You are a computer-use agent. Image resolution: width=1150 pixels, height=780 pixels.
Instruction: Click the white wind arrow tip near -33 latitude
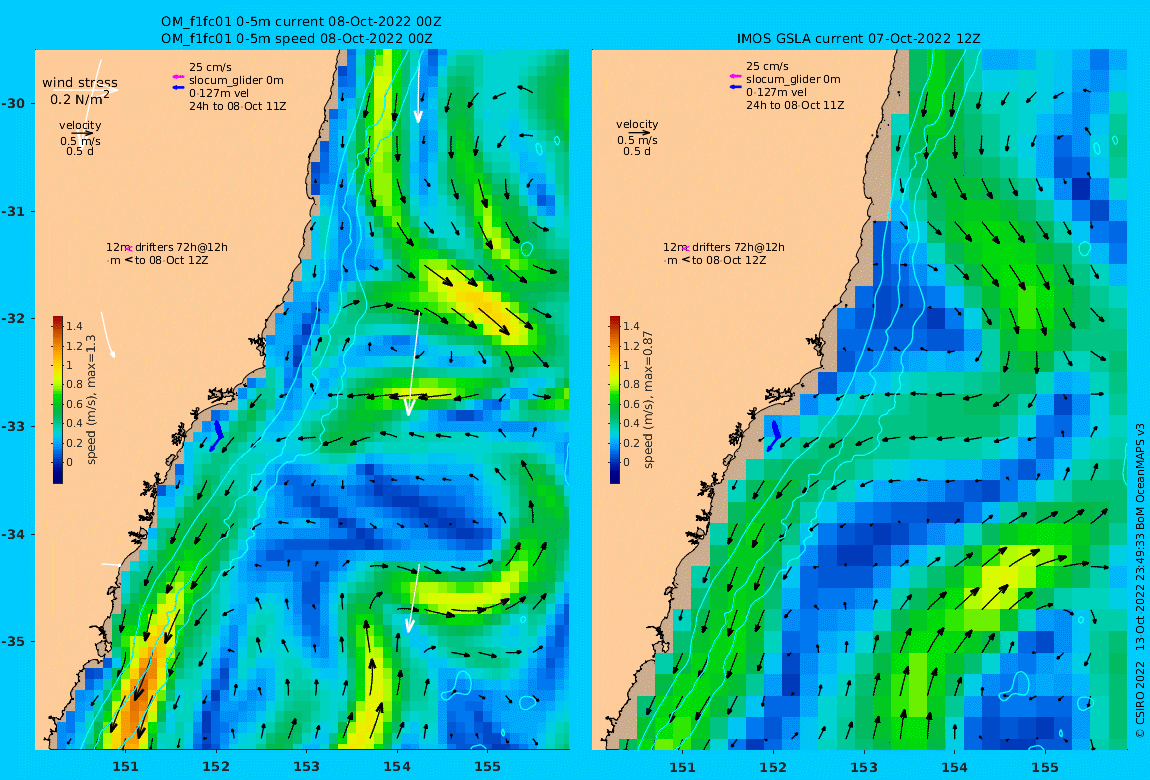tap(410, 408)
